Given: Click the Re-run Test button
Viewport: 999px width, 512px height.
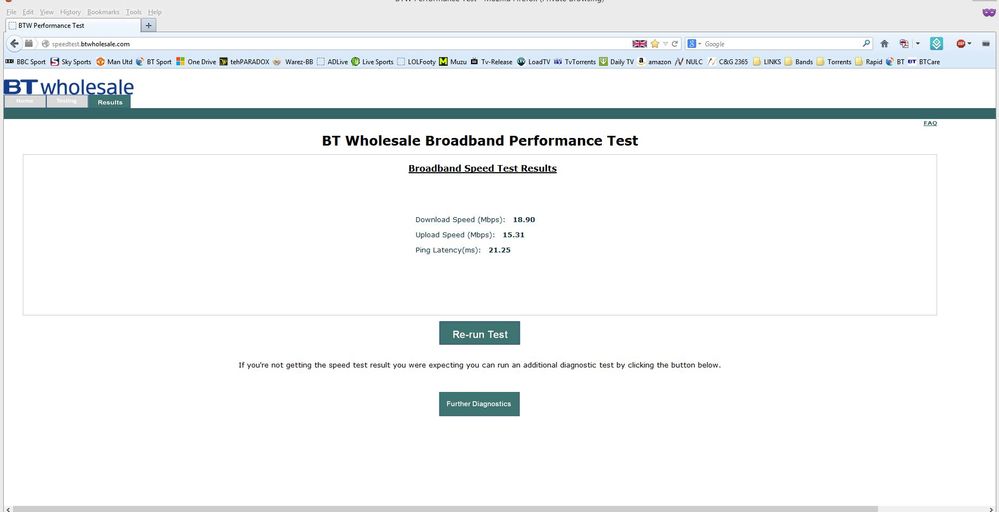Looking at the screenshot, I should [479, 333].
